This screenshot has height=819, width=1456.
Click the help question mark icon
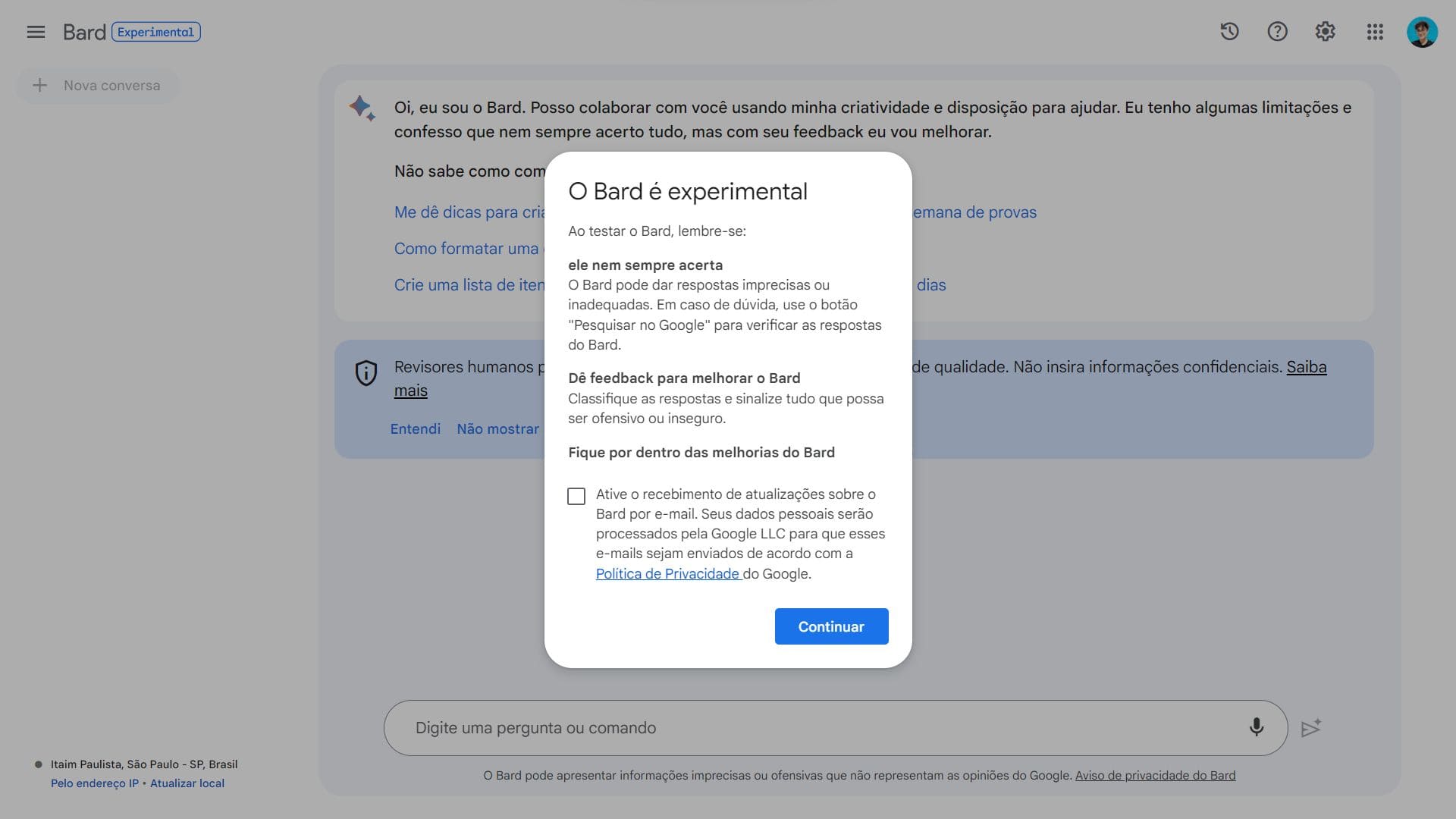(1277, 32)
